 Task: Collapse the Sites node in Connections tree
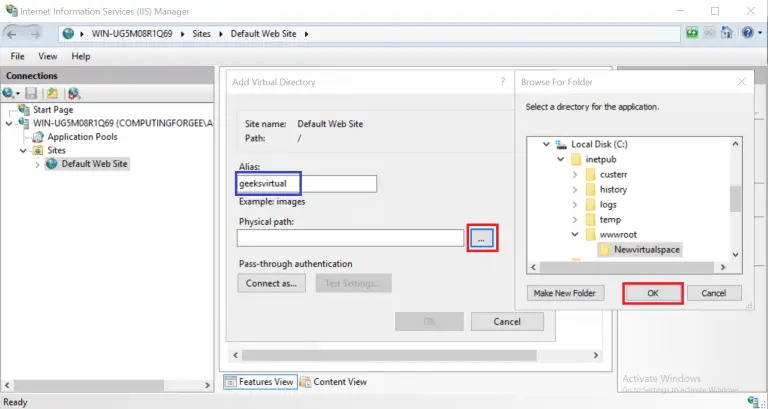[24, 151]
